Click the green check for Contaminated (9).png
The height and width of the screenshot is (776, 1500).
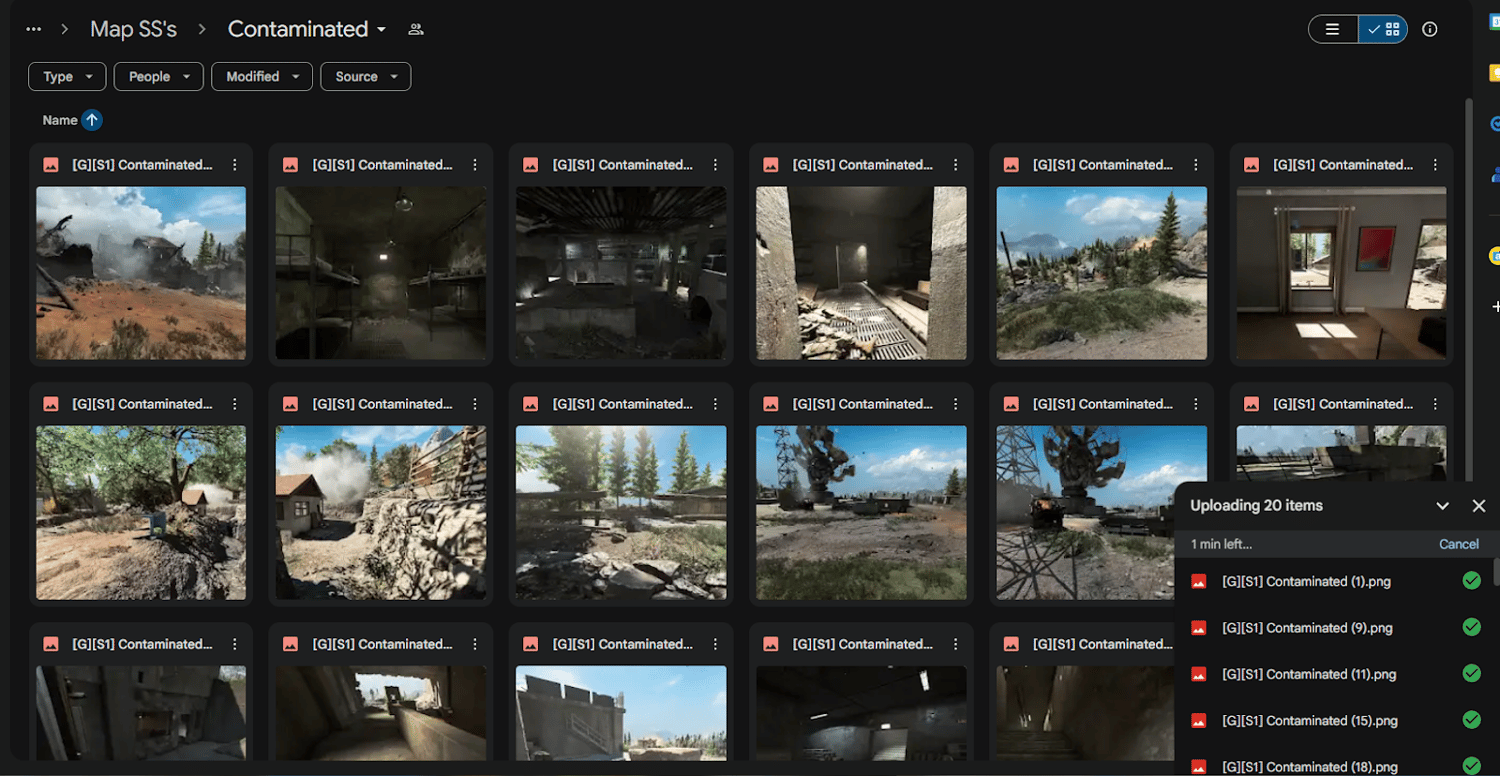[x=1472, y=628]
